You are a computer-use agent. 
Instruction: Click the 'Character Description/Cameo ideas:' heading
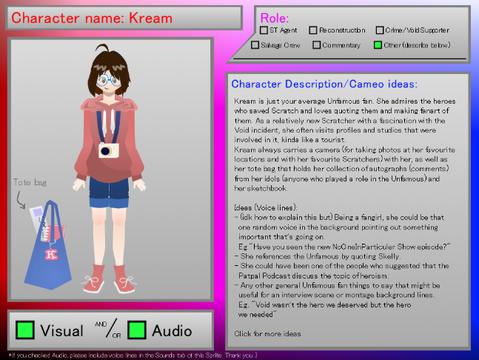(324, 84)
